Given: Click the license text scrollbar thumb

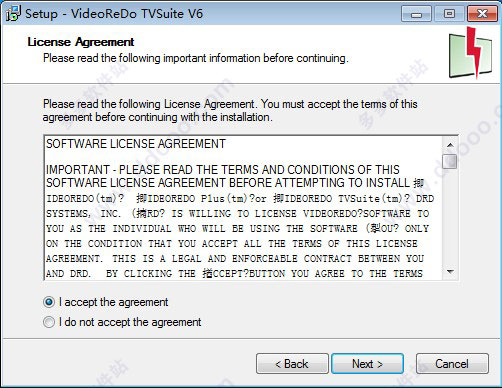Looking at the screenshot, I should [449, 161].
